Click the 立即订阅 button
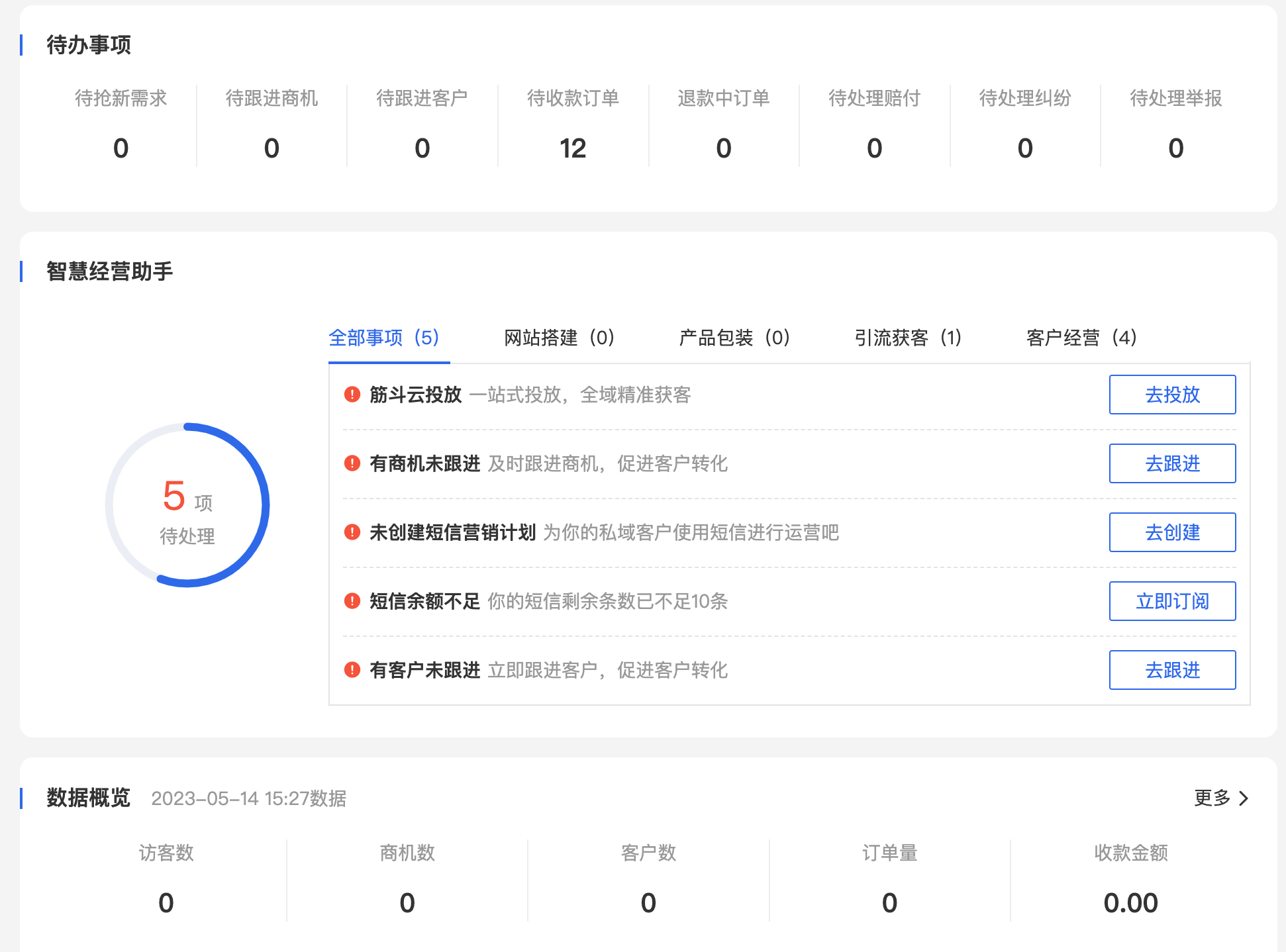 coord(1172,601)
